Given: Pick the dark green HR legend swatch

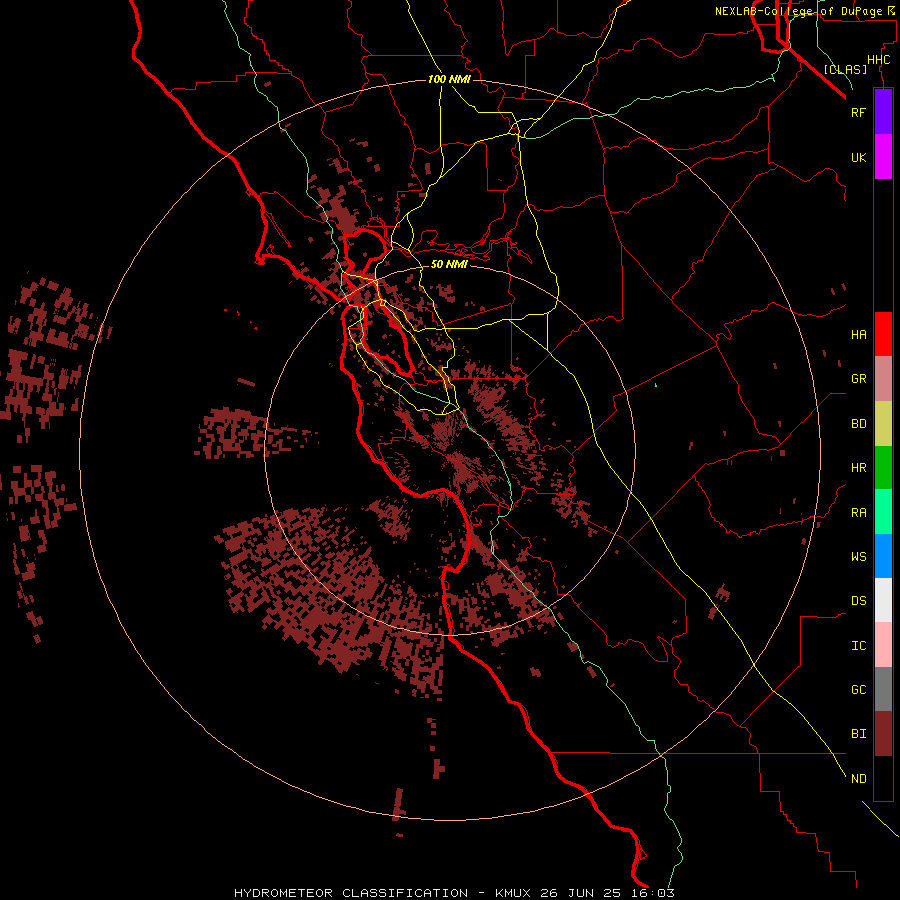Looking at the screenshot, I should pyautogui.click(x=883, y=468).
